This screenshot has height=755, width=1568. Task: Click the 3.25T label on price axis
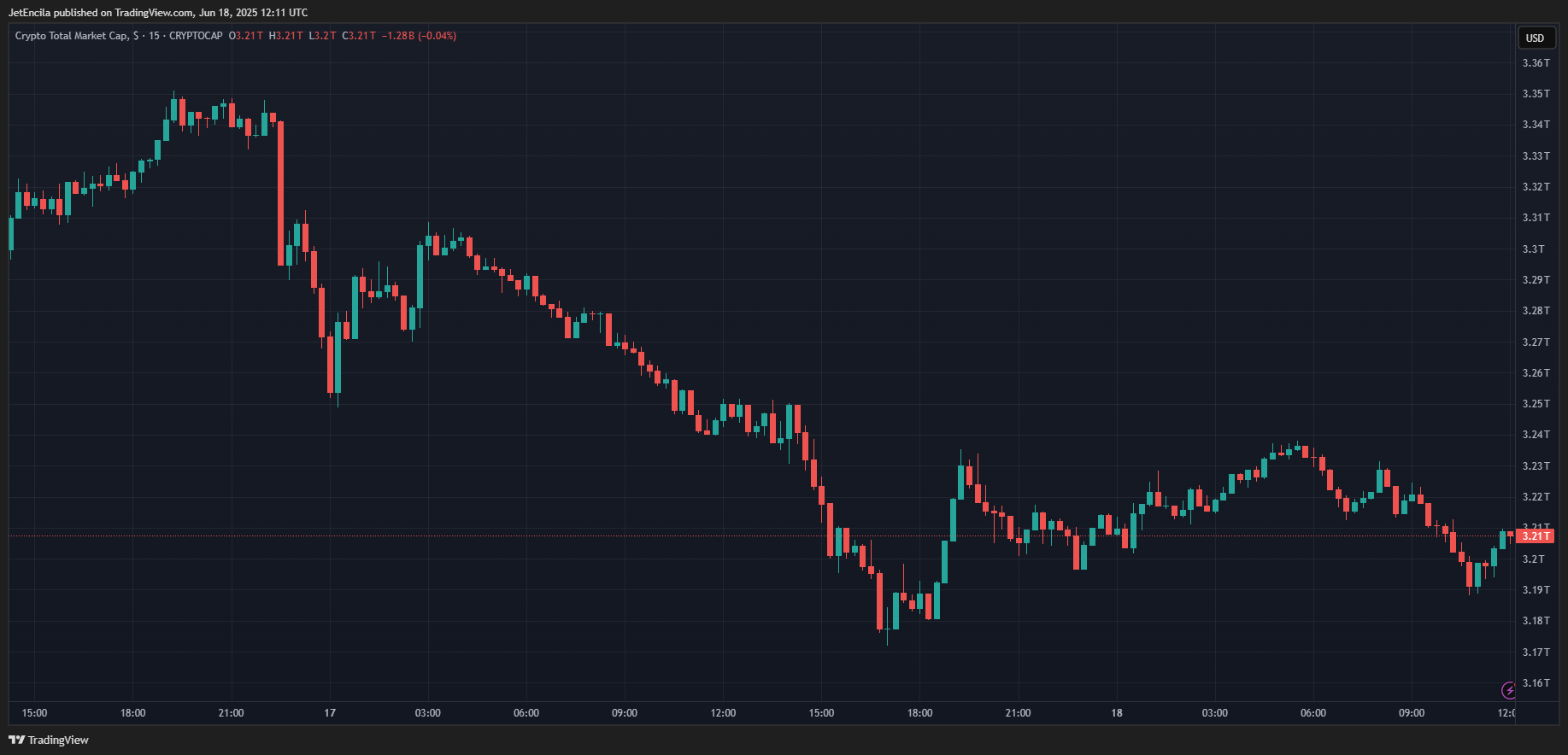1535,404
